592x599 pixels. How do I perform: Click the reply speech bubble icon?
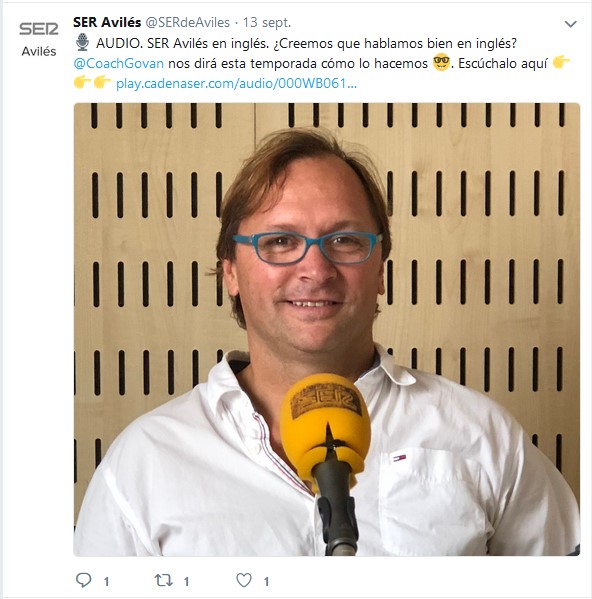coord(83,580)
